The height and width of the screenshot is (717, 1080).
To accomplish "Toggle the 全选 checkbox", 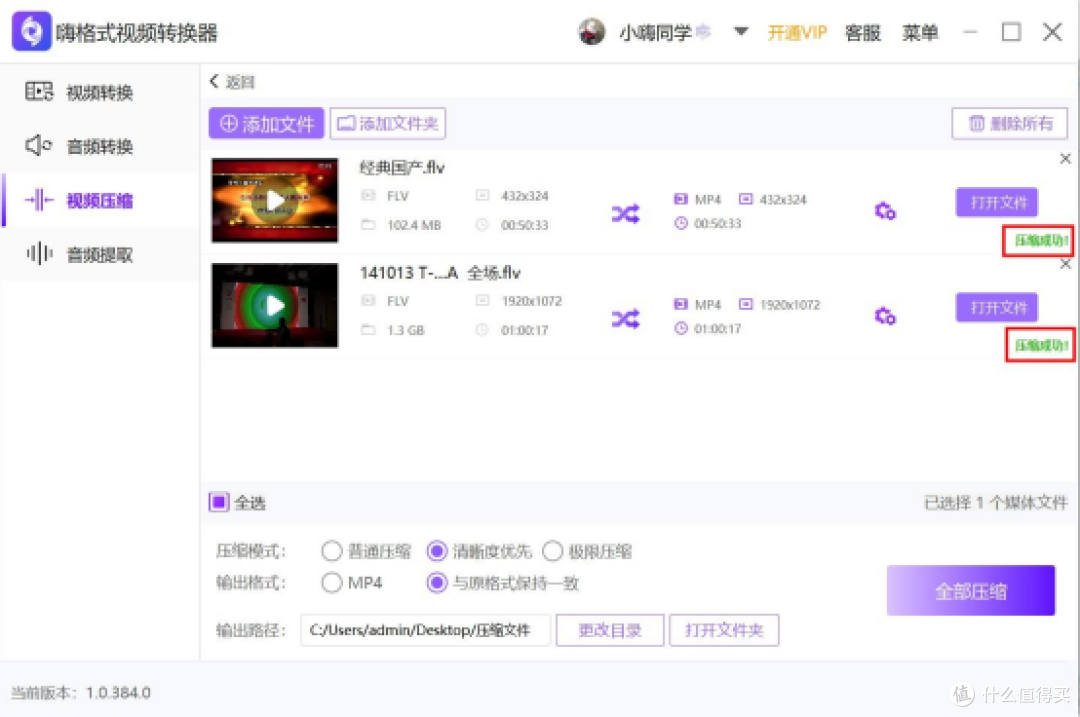I will [219, 502].
